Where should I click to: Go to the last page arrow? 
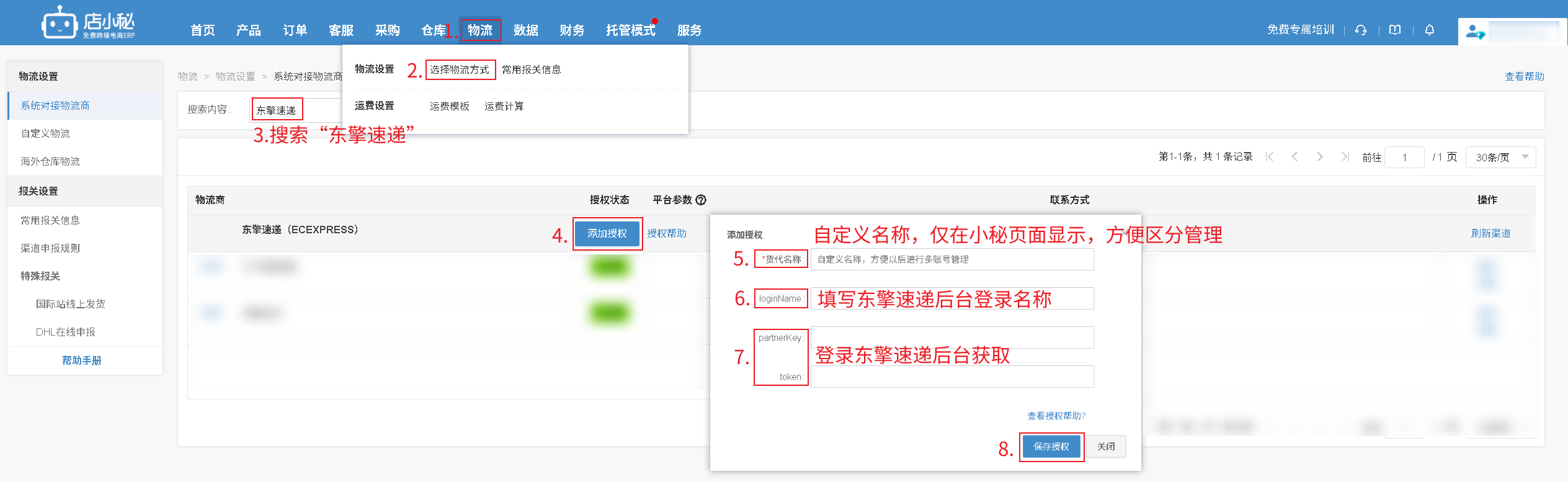1345,157
